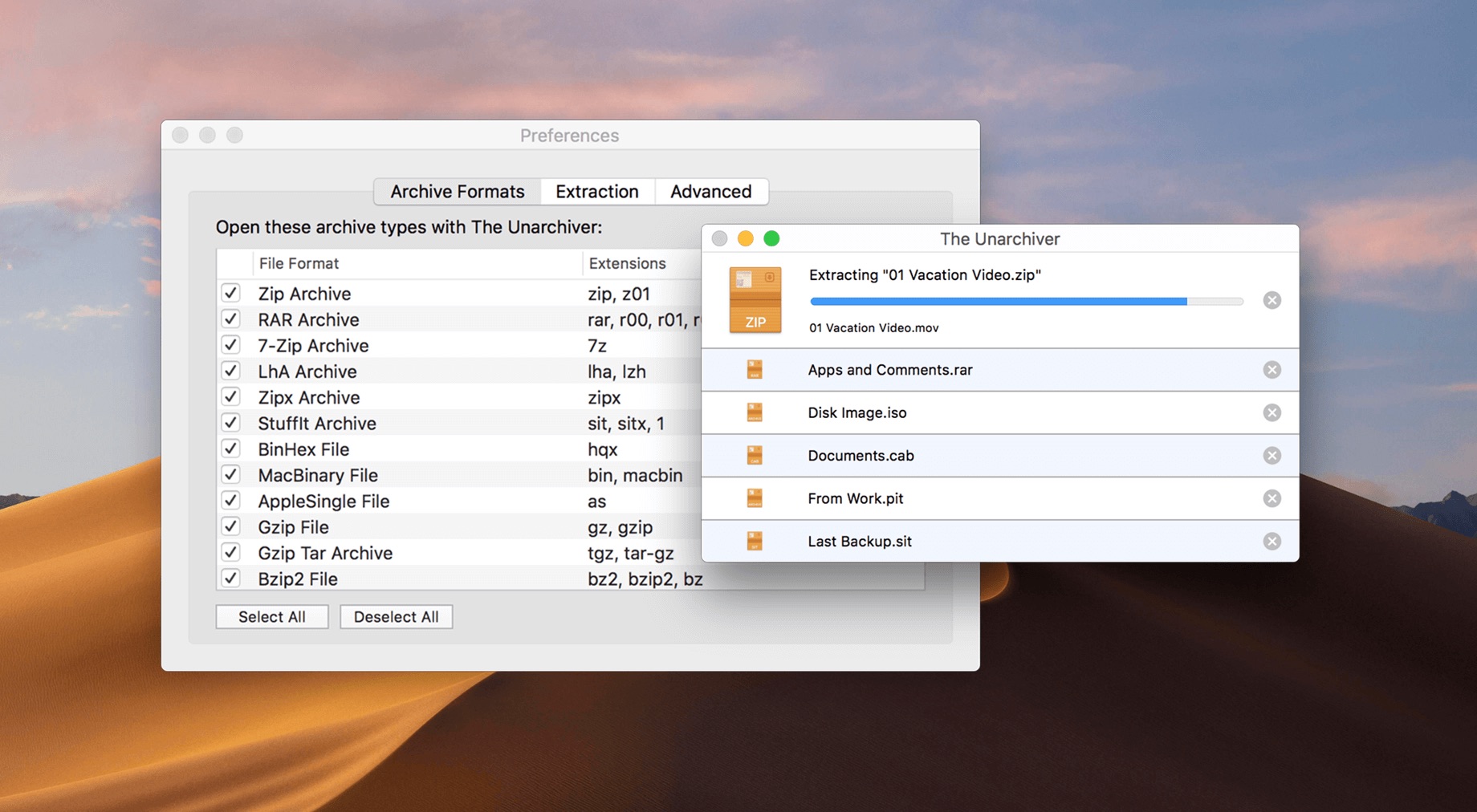Toggle the StuffIt Archive checkbox
The height and width of the screenshot is (812, 1477).
pos(230,422)
